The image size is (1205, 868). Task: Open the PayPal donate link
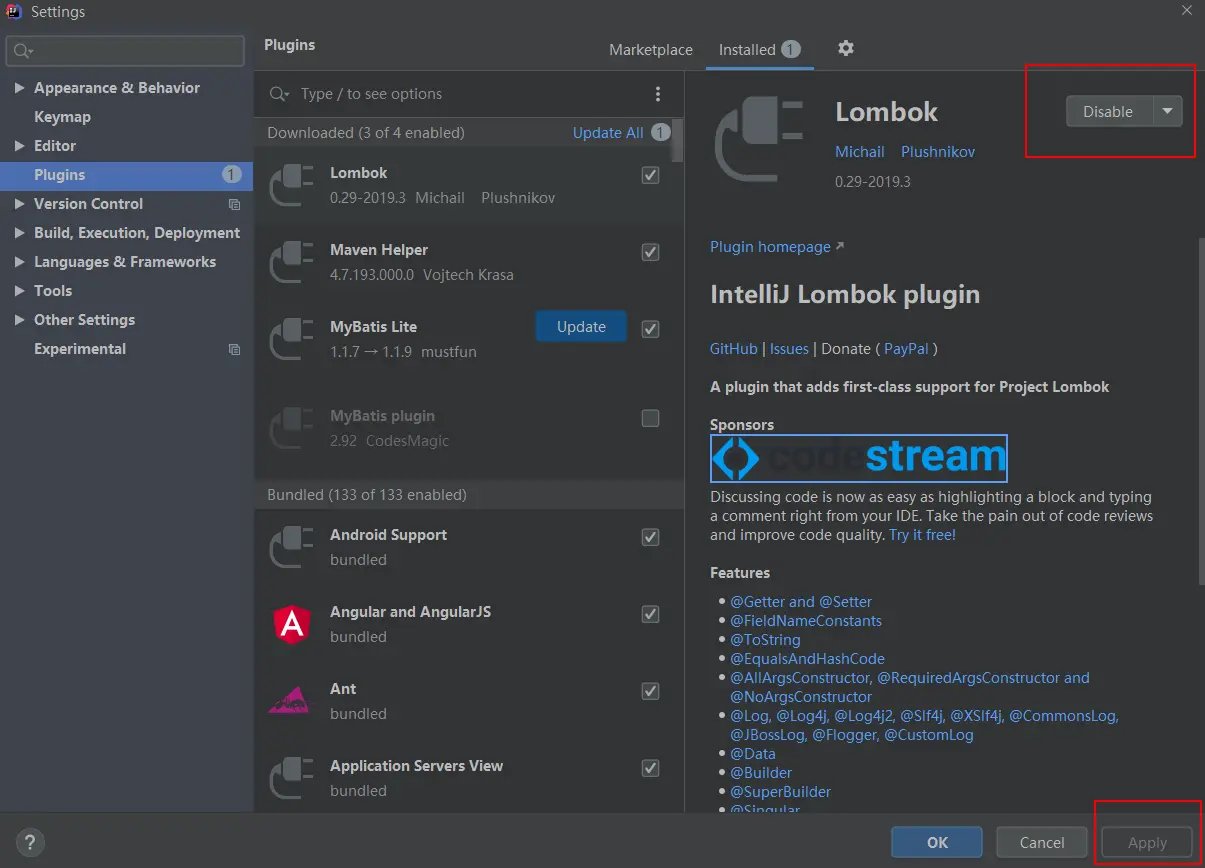click(907, 349)
